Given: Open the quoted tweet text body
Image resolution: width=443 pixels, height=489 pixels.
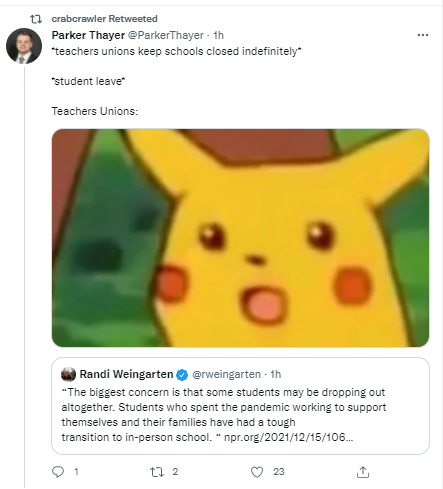Looking at the screenshot, I should point(224,415).
